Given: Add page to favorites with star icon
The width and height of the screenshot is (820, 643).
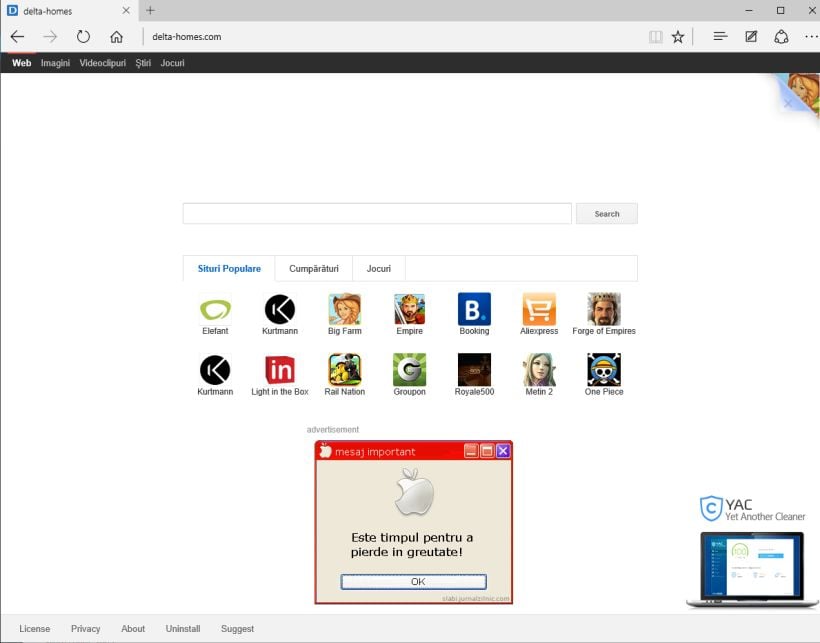Looking at the screenshot, I should coord(678,37).
